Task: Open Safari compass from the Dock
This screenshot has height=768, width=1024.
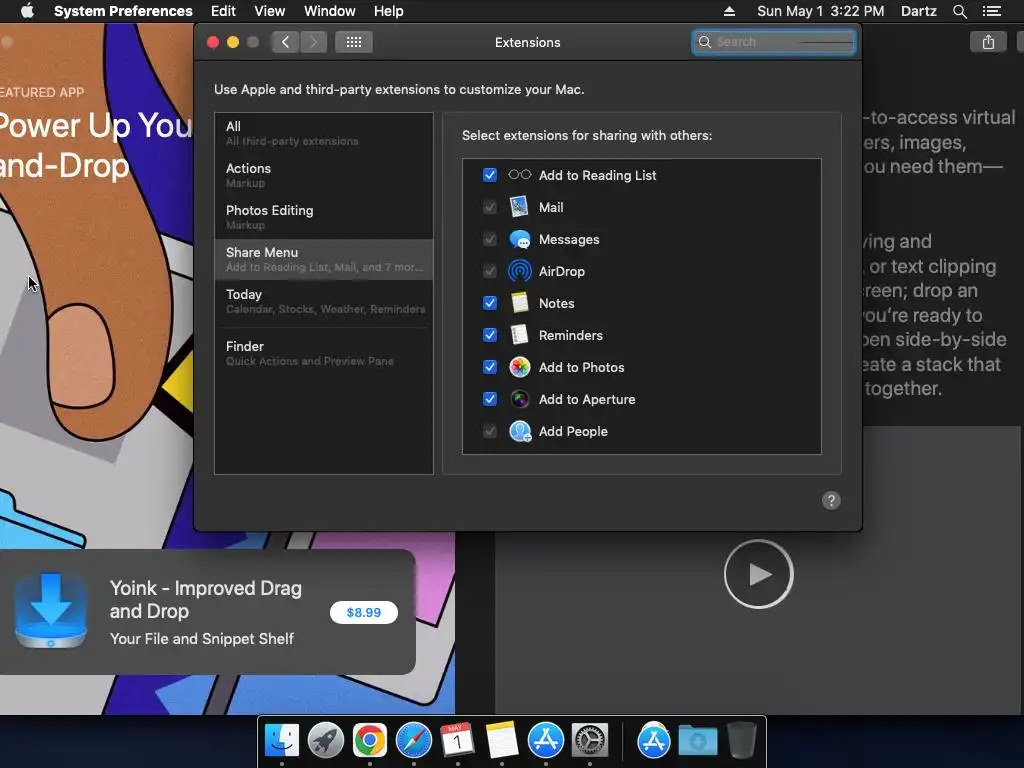Action: point(414,741)
